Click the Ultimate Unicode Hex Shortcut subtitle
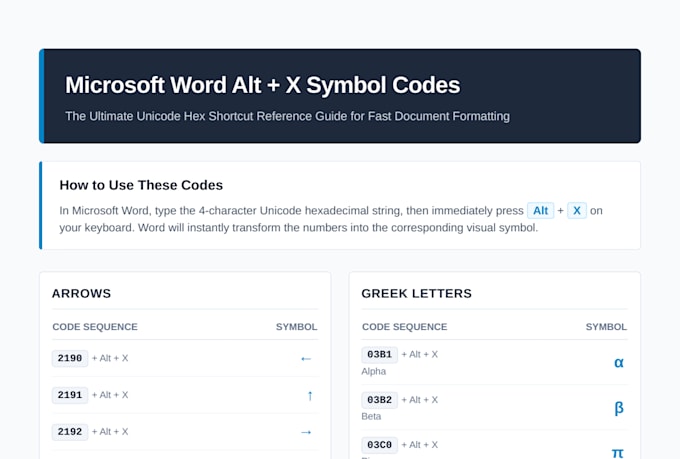This screenshot has width=680, height=459. coord(288,116)
